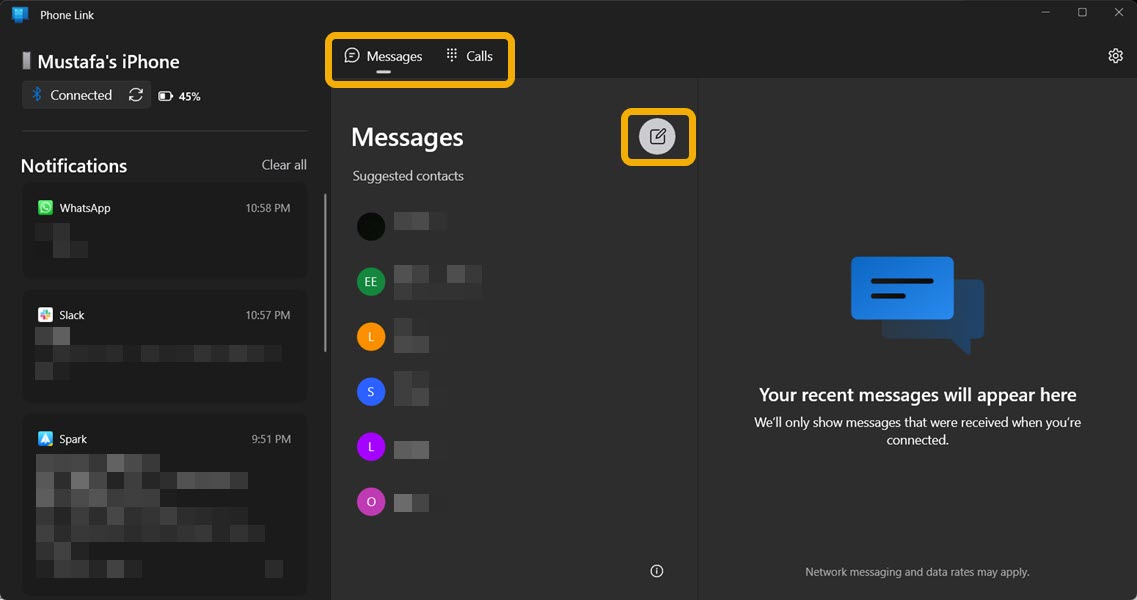Click the 9:51 PM notification time
This screenshot has width=1137, height=600.
tap(271, 439)
